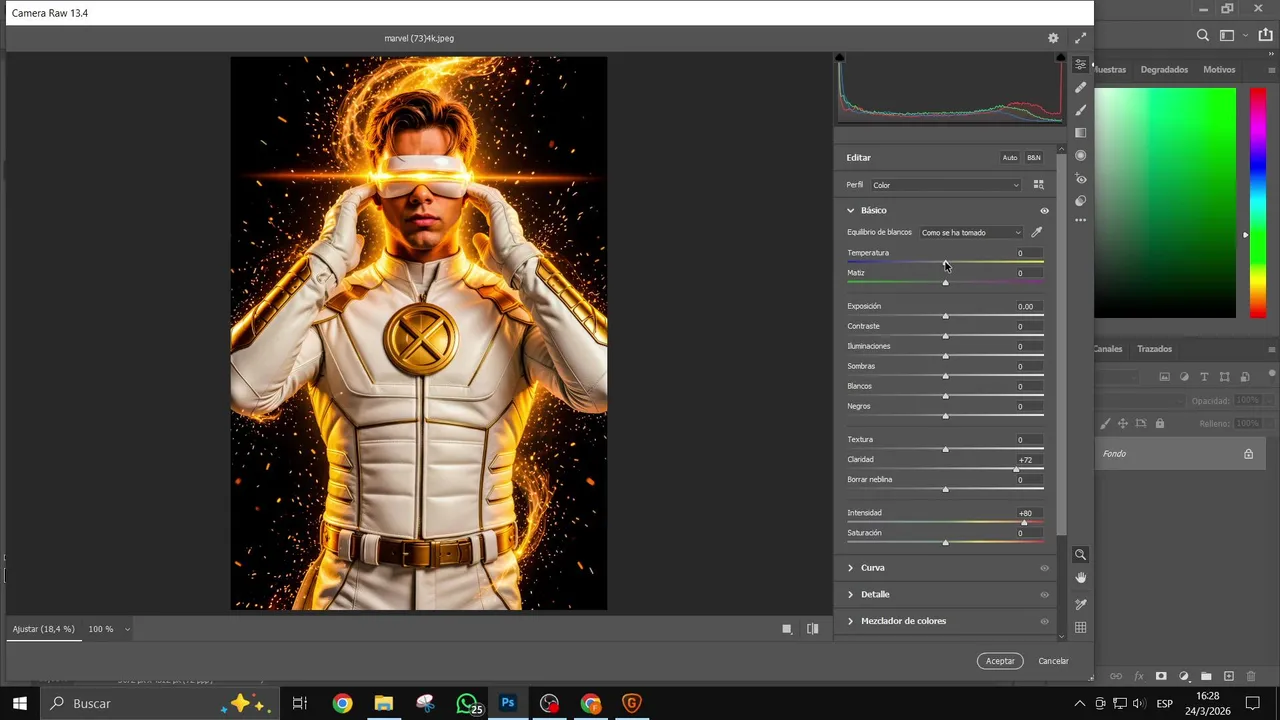Apply Auto adjustments button

click(1010, 157)
